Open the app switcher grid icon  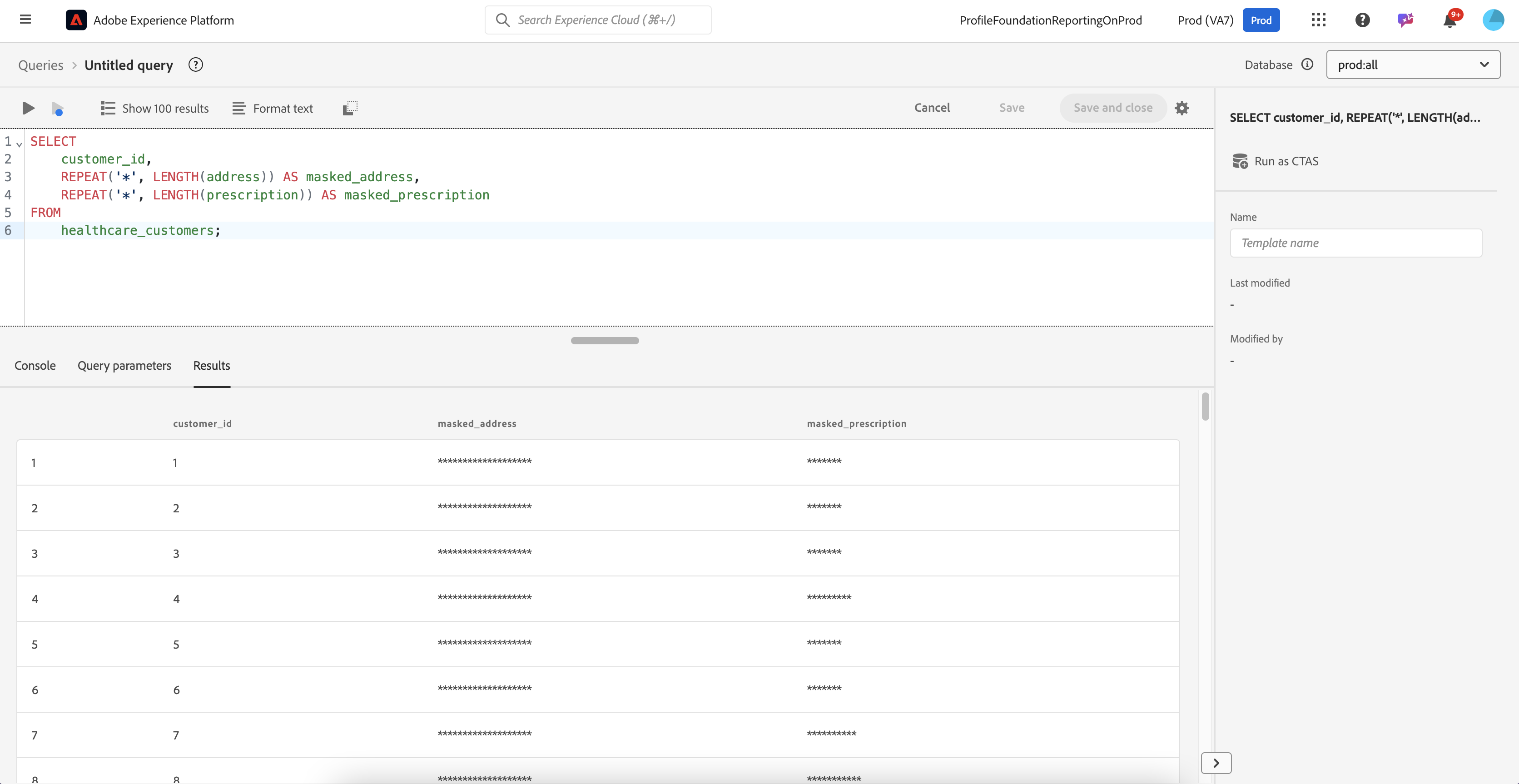point(1319,20)
